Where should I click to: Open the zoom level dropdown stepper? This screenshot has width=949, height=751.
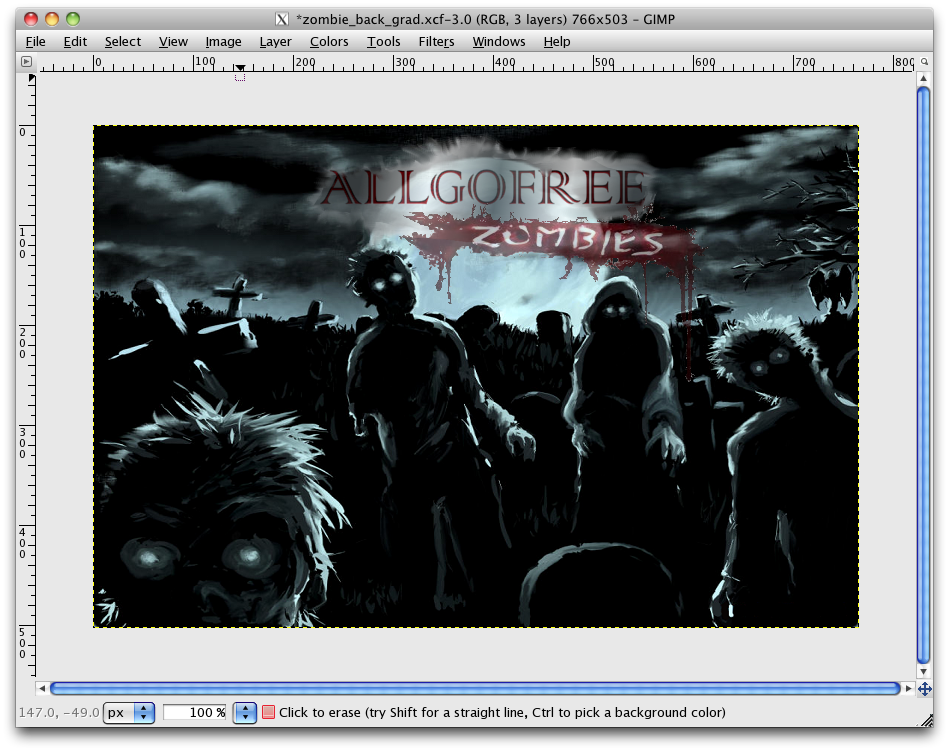click(245, 713)
